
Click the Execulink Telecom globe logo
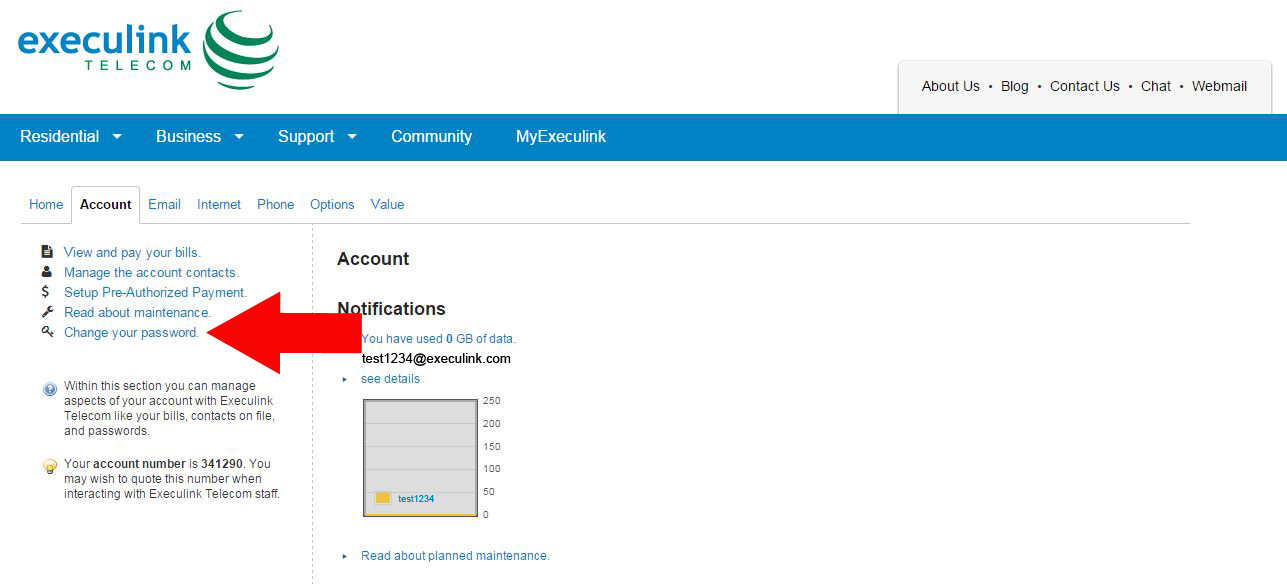tap(241, 49)
